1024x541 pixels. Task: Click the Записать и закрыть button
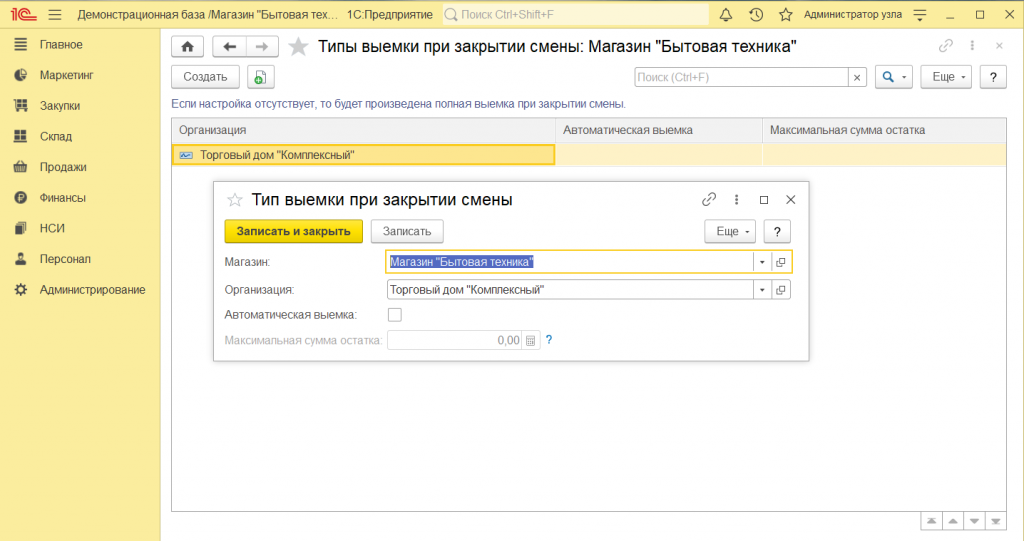tap(293, 231)
